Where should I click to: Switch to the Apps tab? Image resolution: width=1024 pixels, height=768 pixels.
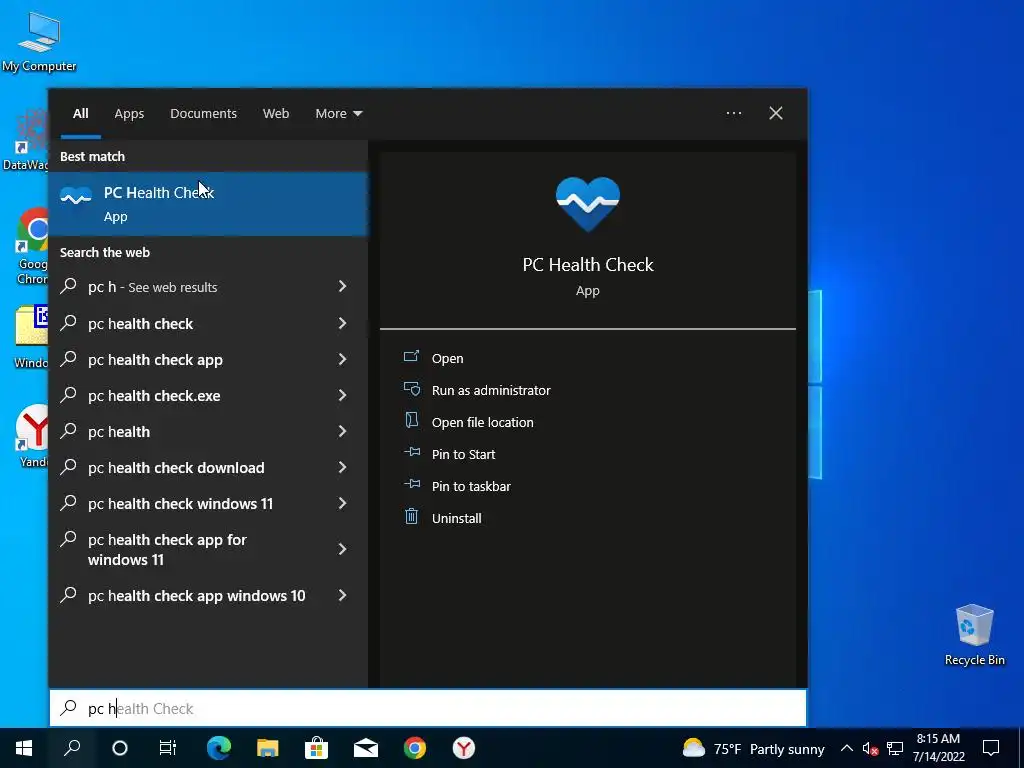pyautogui.click(x=129, y=113)
